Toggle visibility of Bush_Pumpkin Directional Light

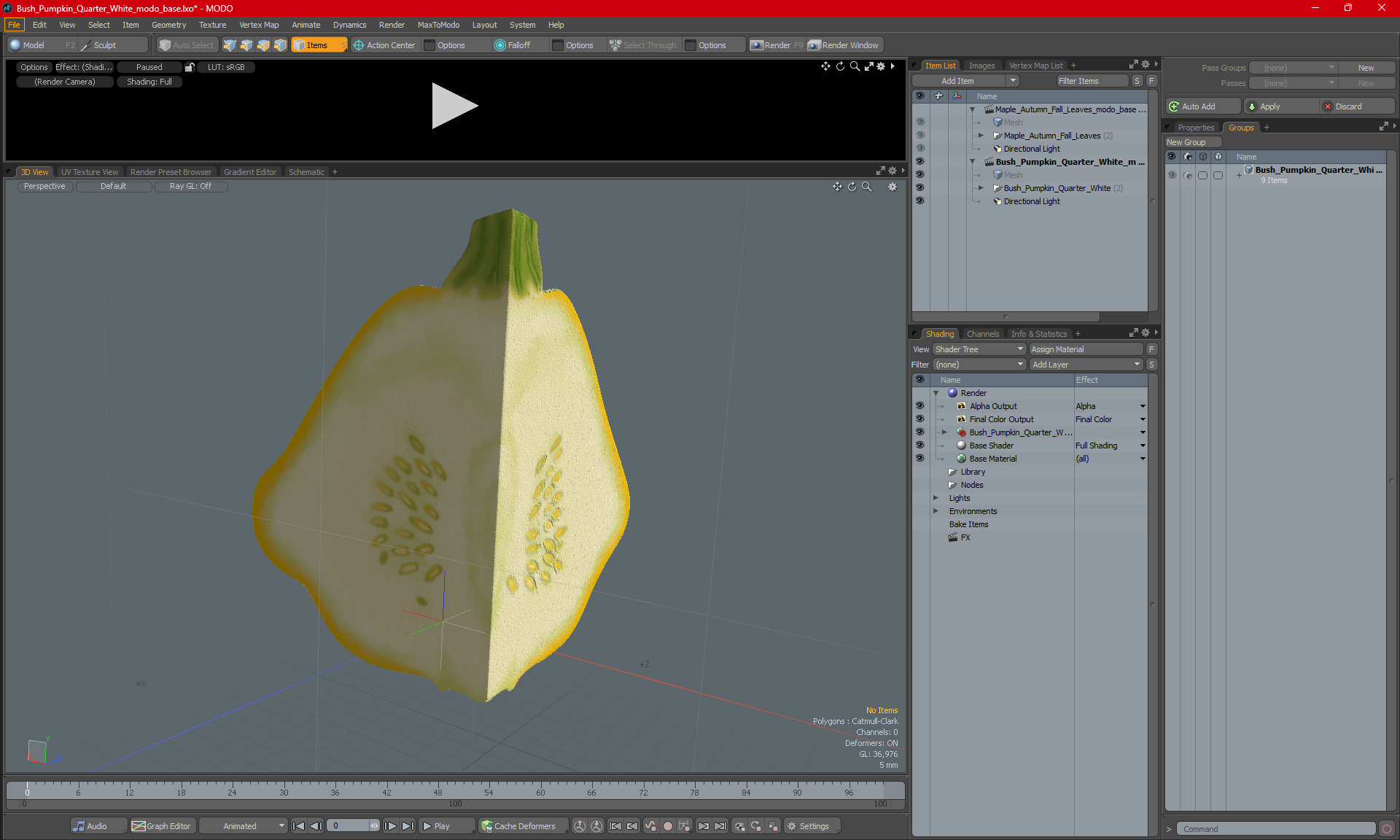coord(919,201)
